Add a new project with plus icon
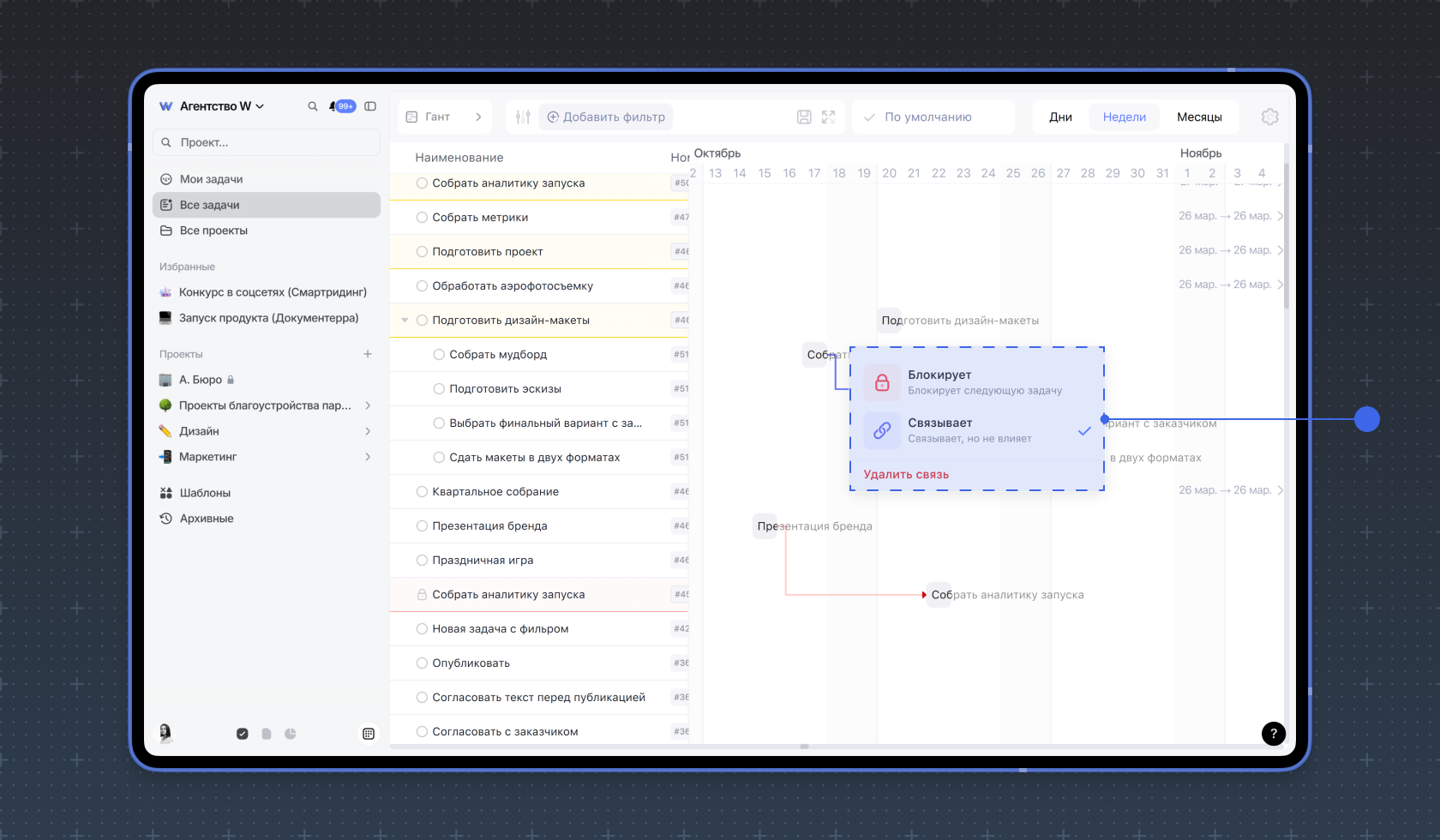1440x840 pixels. point(368,354)
